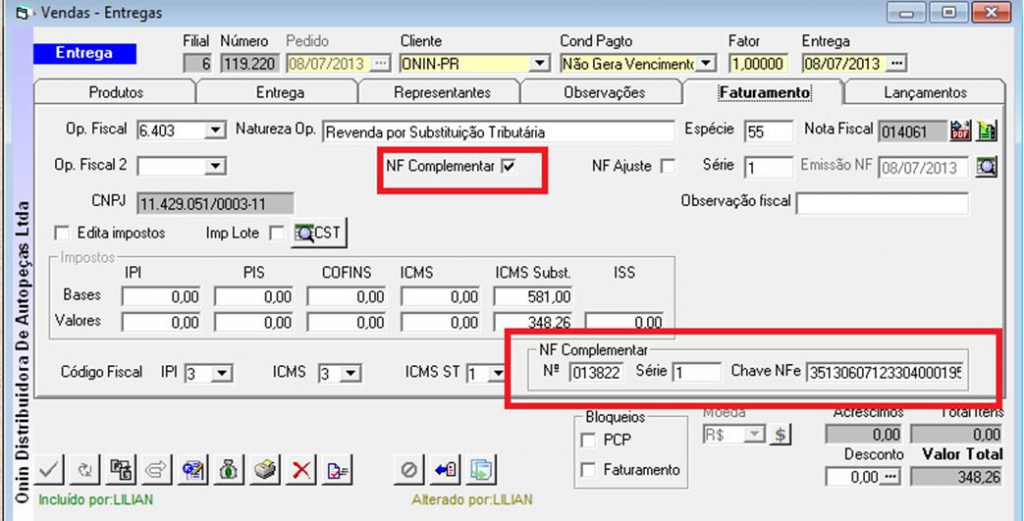
Task: Click the money bag toolbar icon
Action: click(x=229, y=469)
